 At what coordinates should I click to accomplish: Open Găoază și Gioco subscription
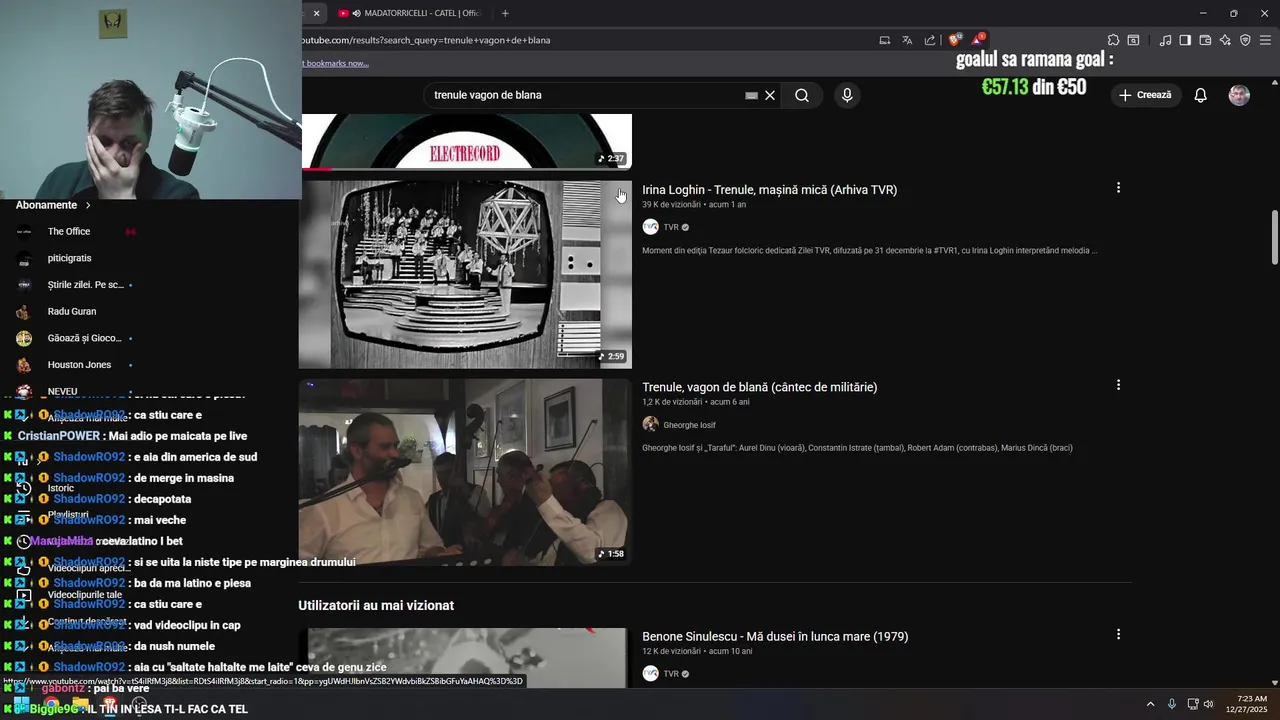point(75,338)
